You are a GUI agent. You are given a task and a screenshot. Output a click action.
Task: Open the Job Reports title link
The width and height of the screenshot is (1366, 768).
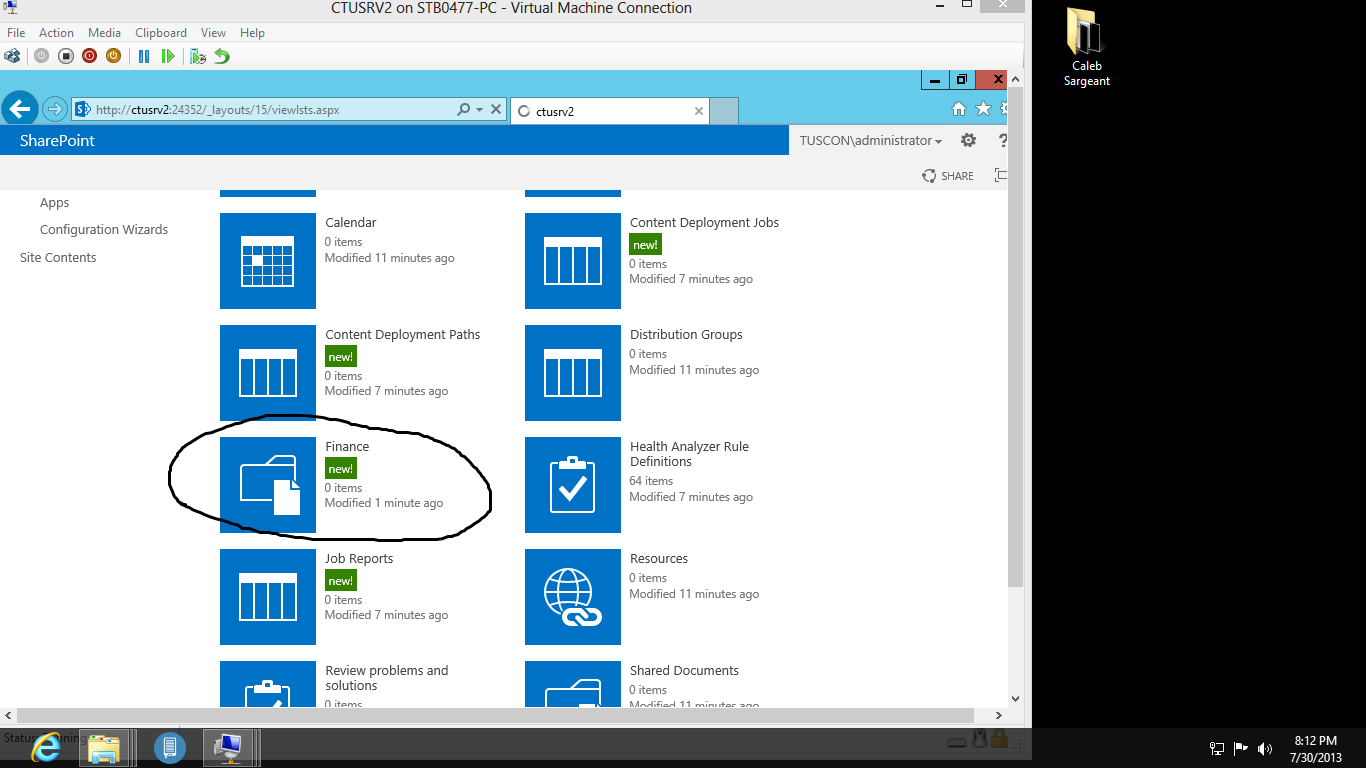pyautogui.click(x=359, y=559)
